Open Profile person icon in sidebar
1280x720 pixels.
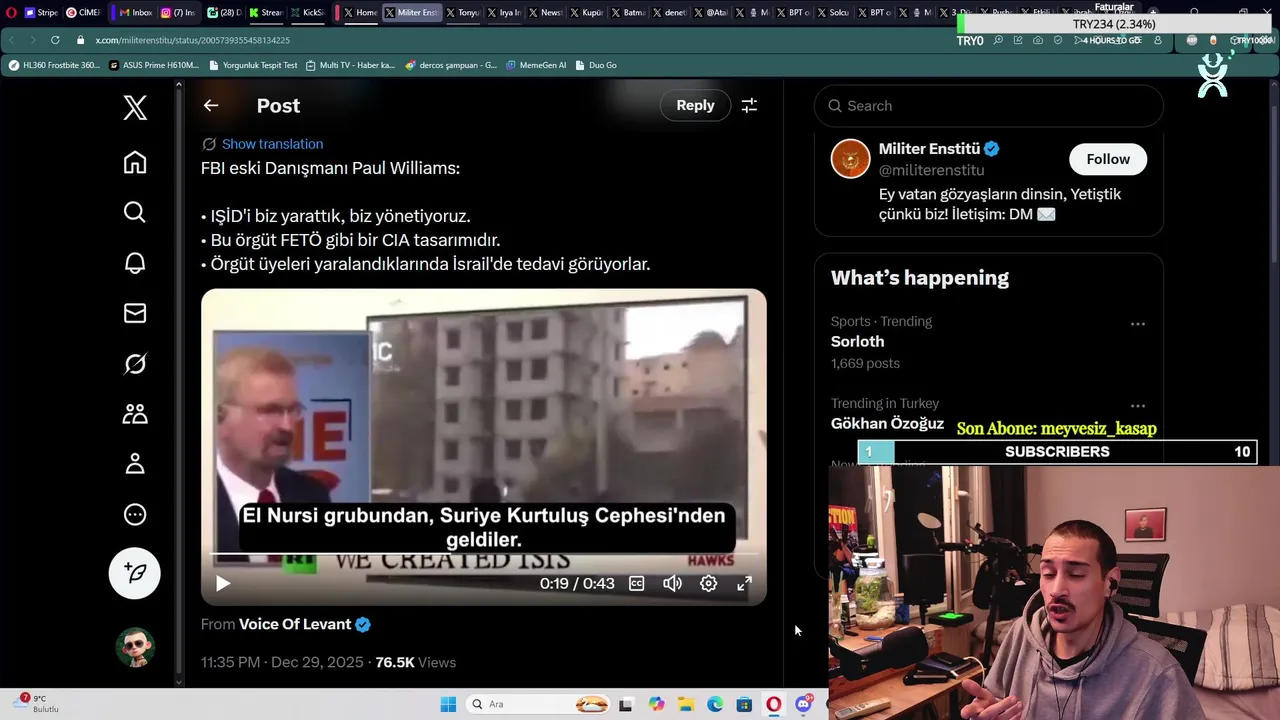[x=135, y=464]
